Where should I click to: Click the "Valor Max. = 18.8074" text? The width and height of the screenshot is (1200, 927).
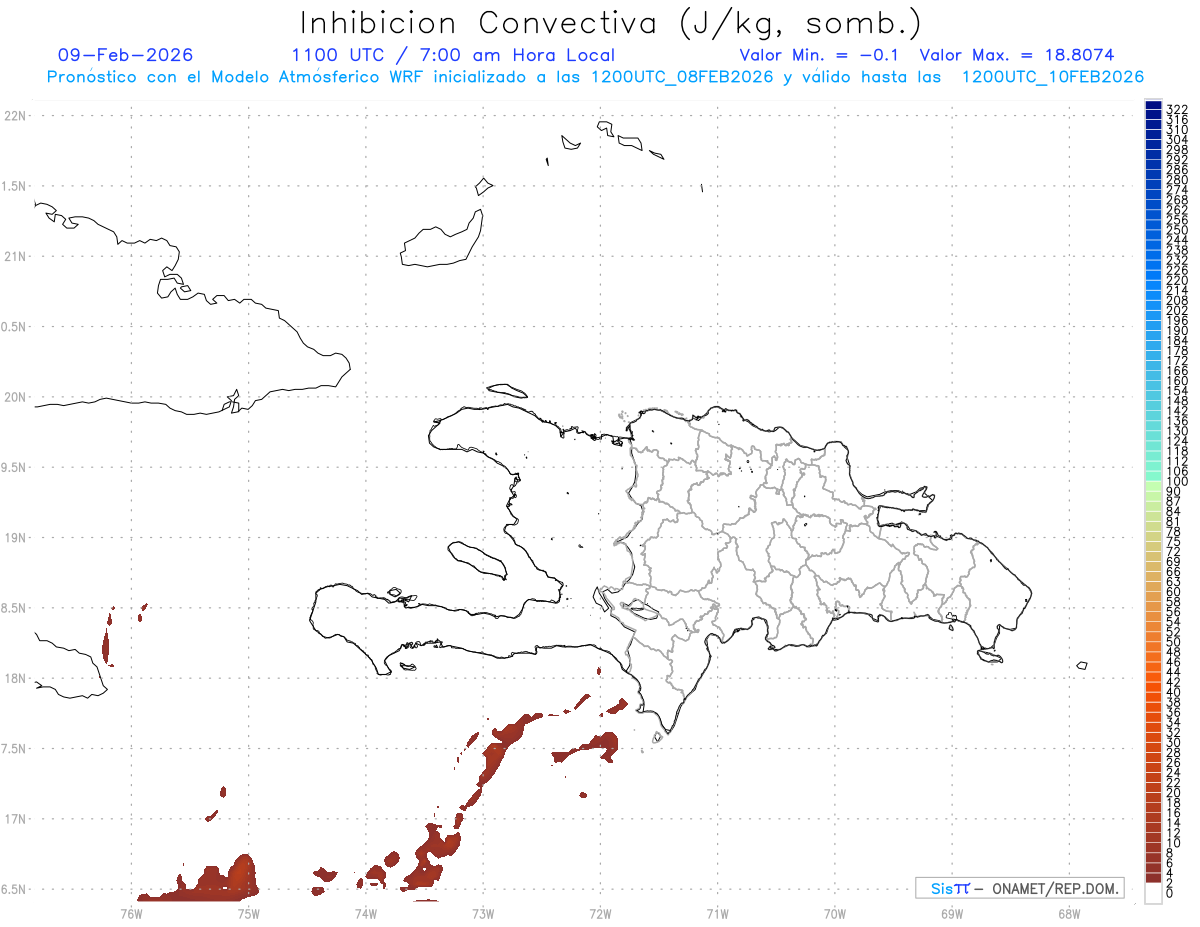[x=1017, y=55]
